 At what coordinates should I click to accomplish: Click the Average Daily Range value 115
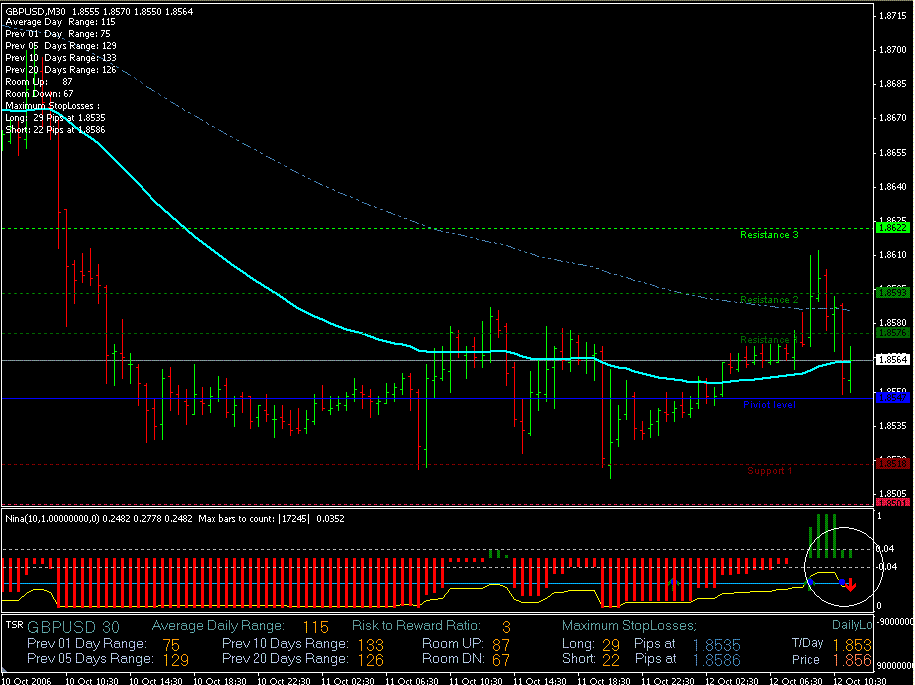316,626
